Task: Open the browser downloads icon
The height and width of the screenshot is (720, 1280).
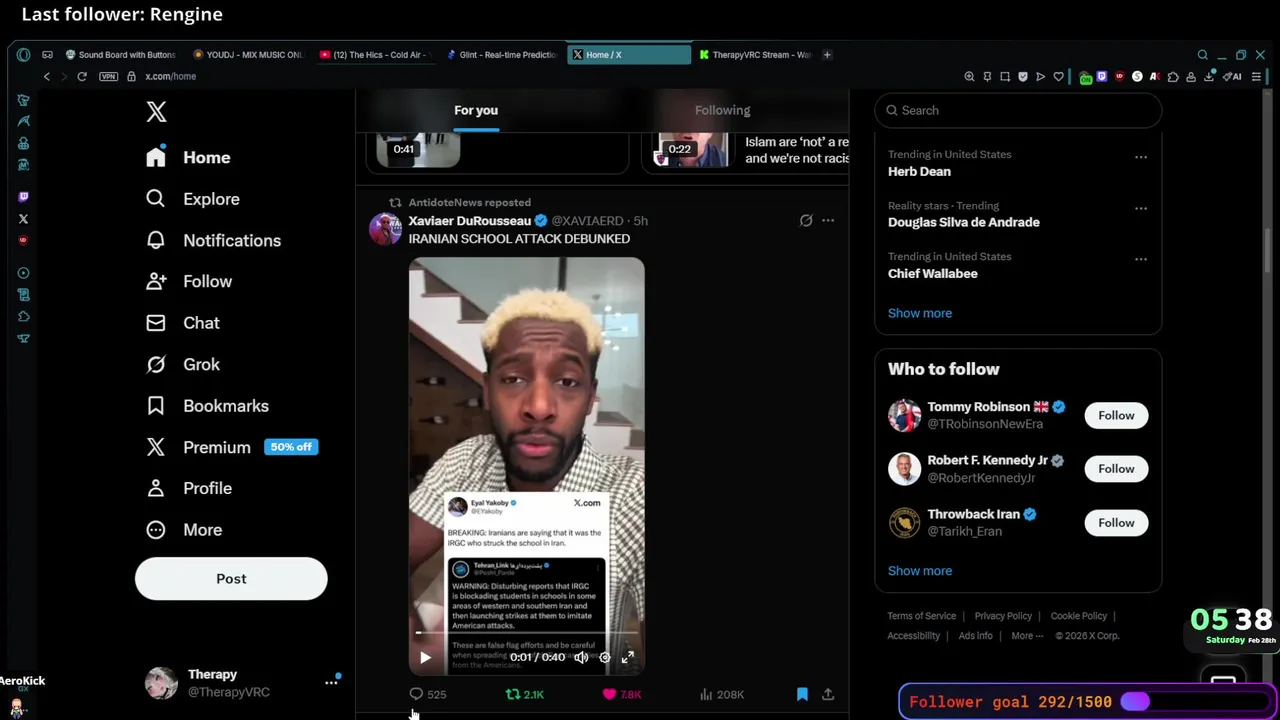Action: 1208,77
